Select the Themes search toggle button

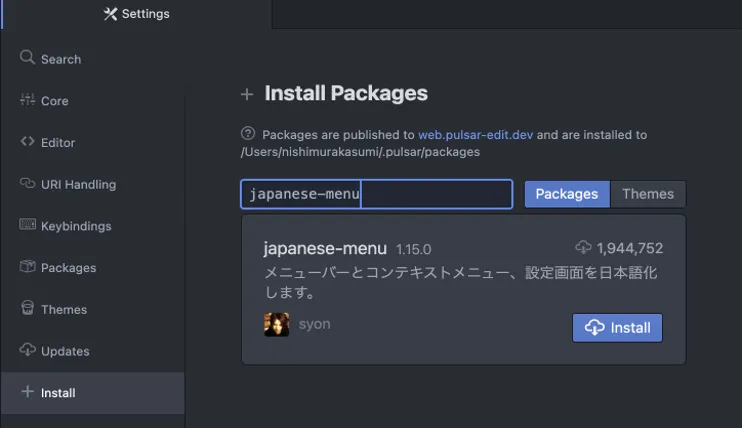click(648, 194)
